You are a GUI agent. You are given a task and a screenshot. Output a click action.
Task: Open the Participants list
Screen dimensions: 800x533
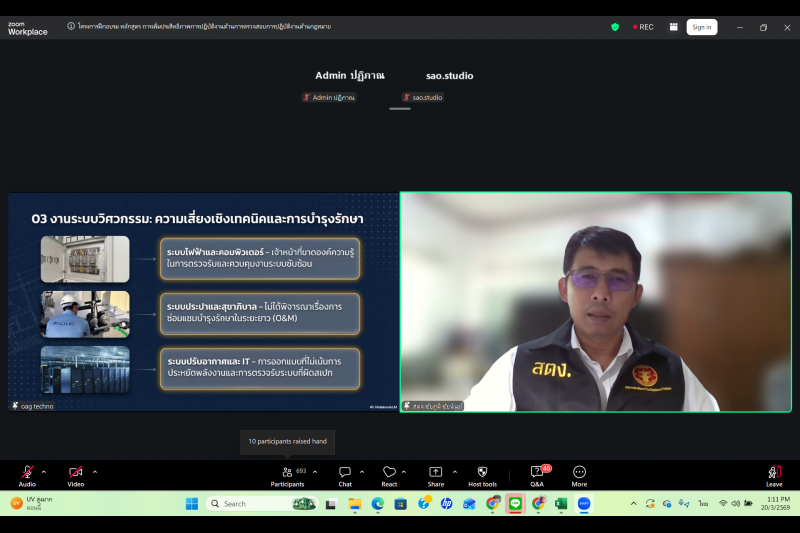[287, 474]
